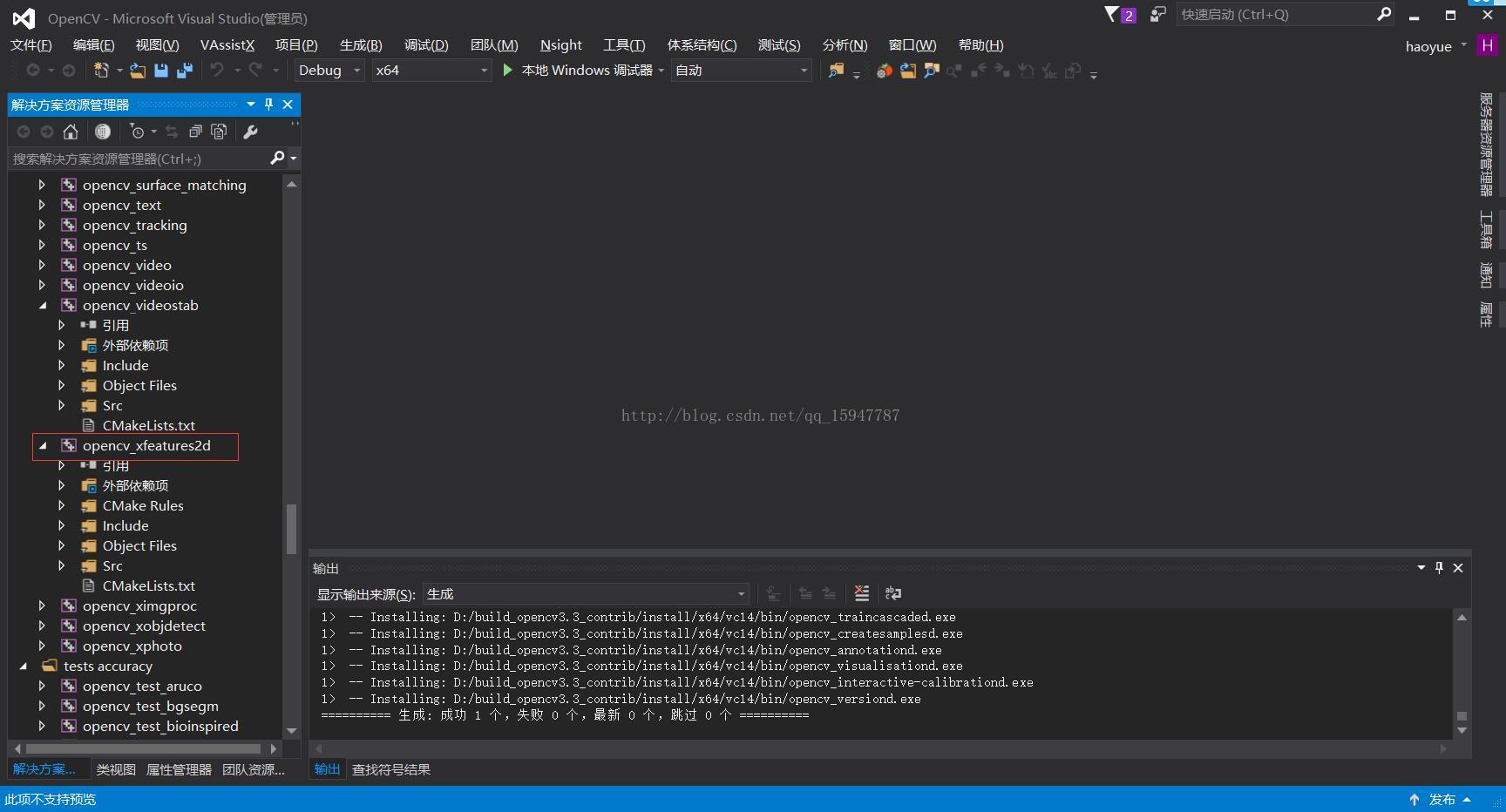Viewport: 1506px width, 812px height.
Task: Click the Solution Explorer Home icon
Action: click(71, 132)
